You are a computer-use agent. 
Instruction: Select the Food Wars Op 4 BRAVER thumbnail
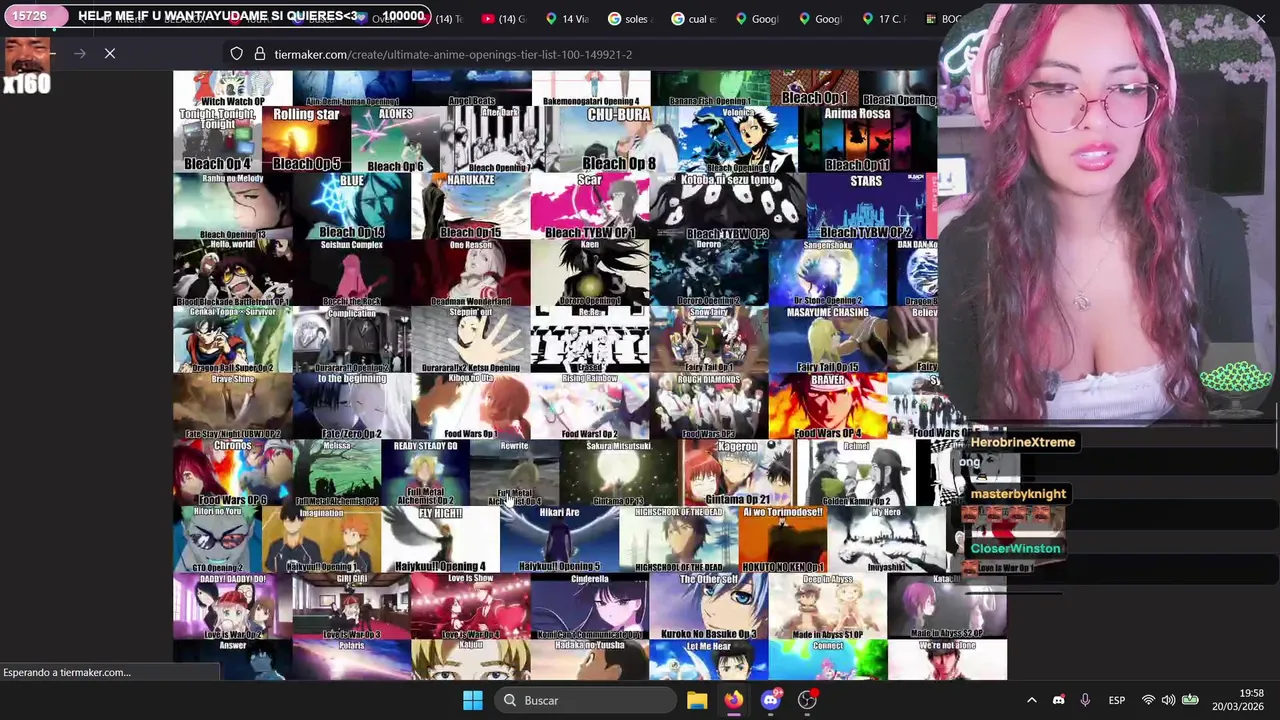[x=828, y=406]
